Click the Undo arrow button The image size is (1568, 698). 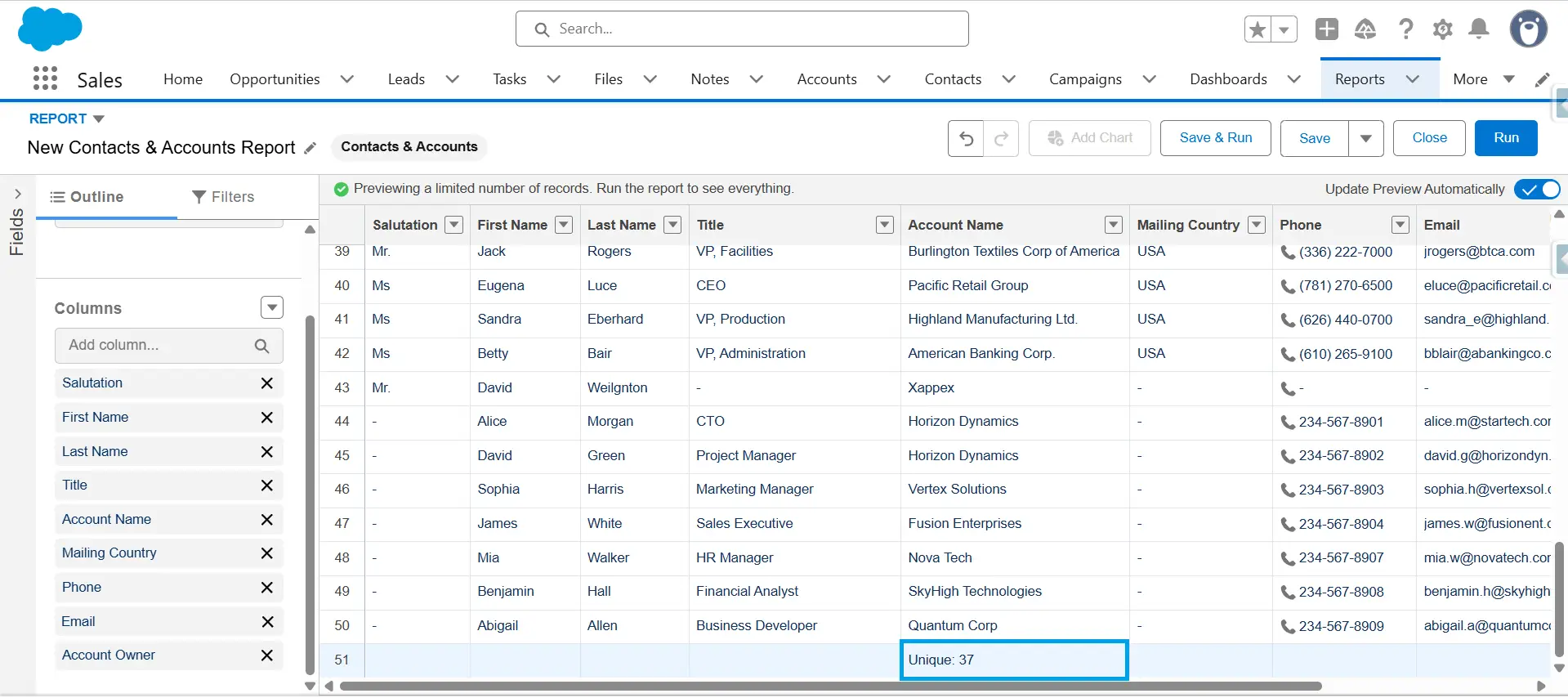[966, 138]
